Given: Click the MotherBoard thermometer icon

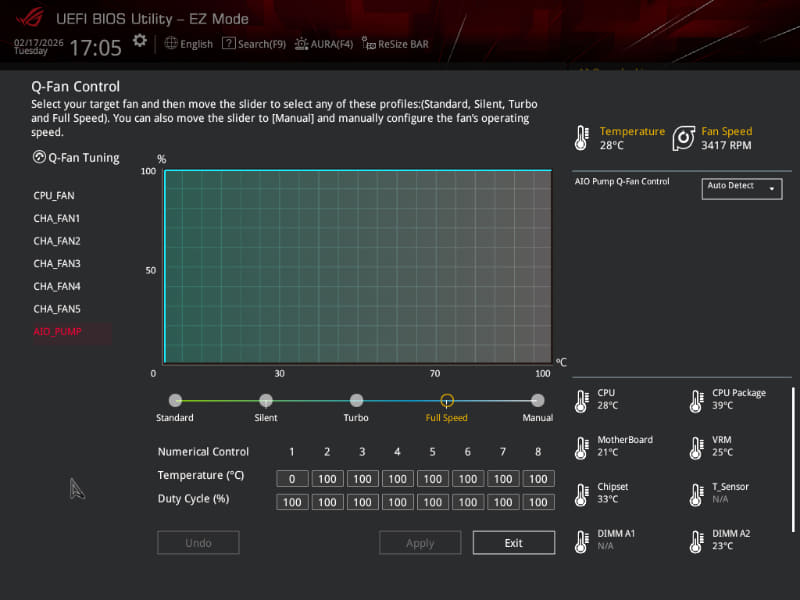Looking at the screenshot, I should click(582, 448).
